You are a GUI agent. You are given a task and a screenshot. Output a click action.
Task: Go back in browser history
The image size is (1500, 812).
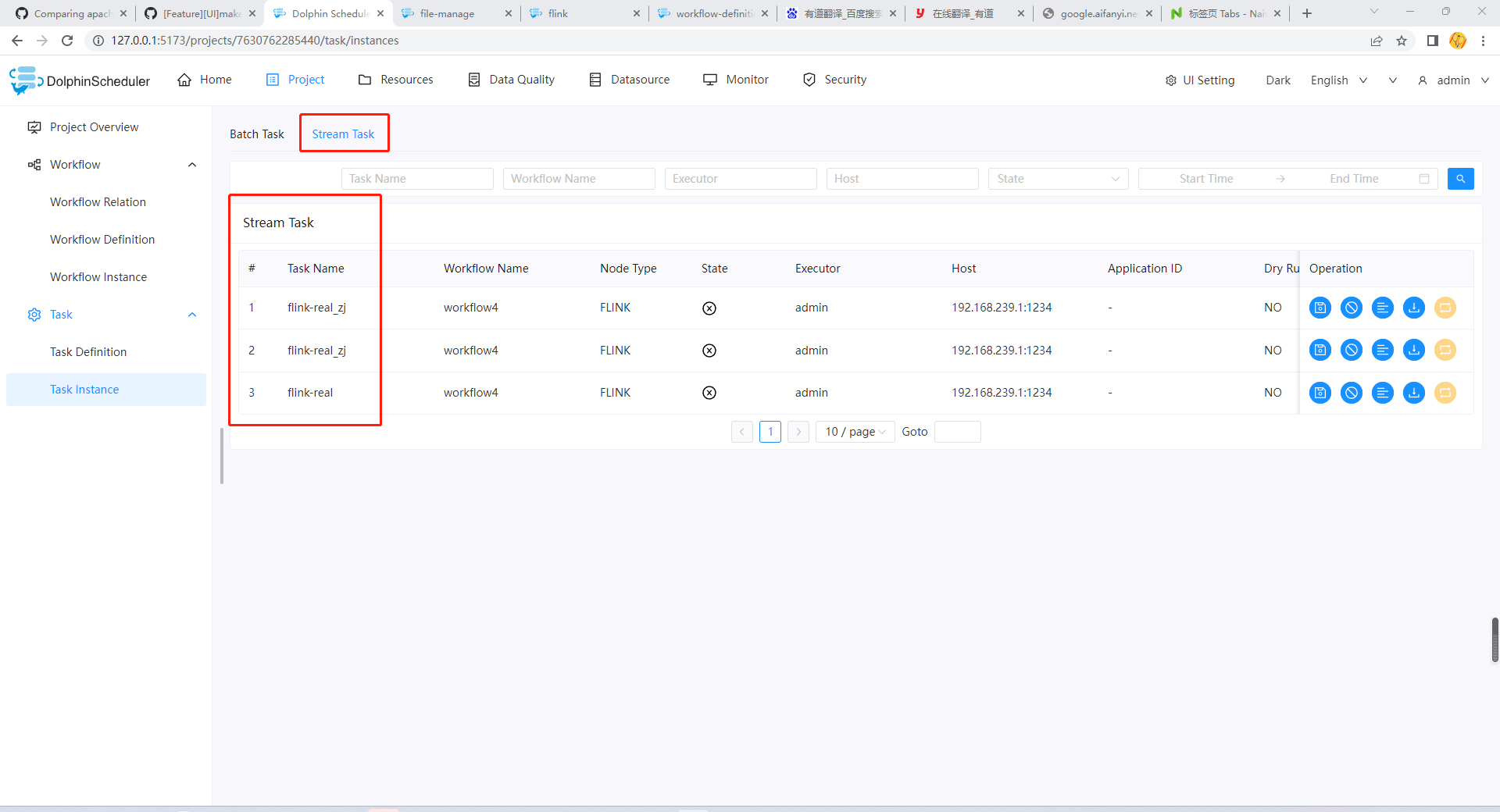pos(17,41)
